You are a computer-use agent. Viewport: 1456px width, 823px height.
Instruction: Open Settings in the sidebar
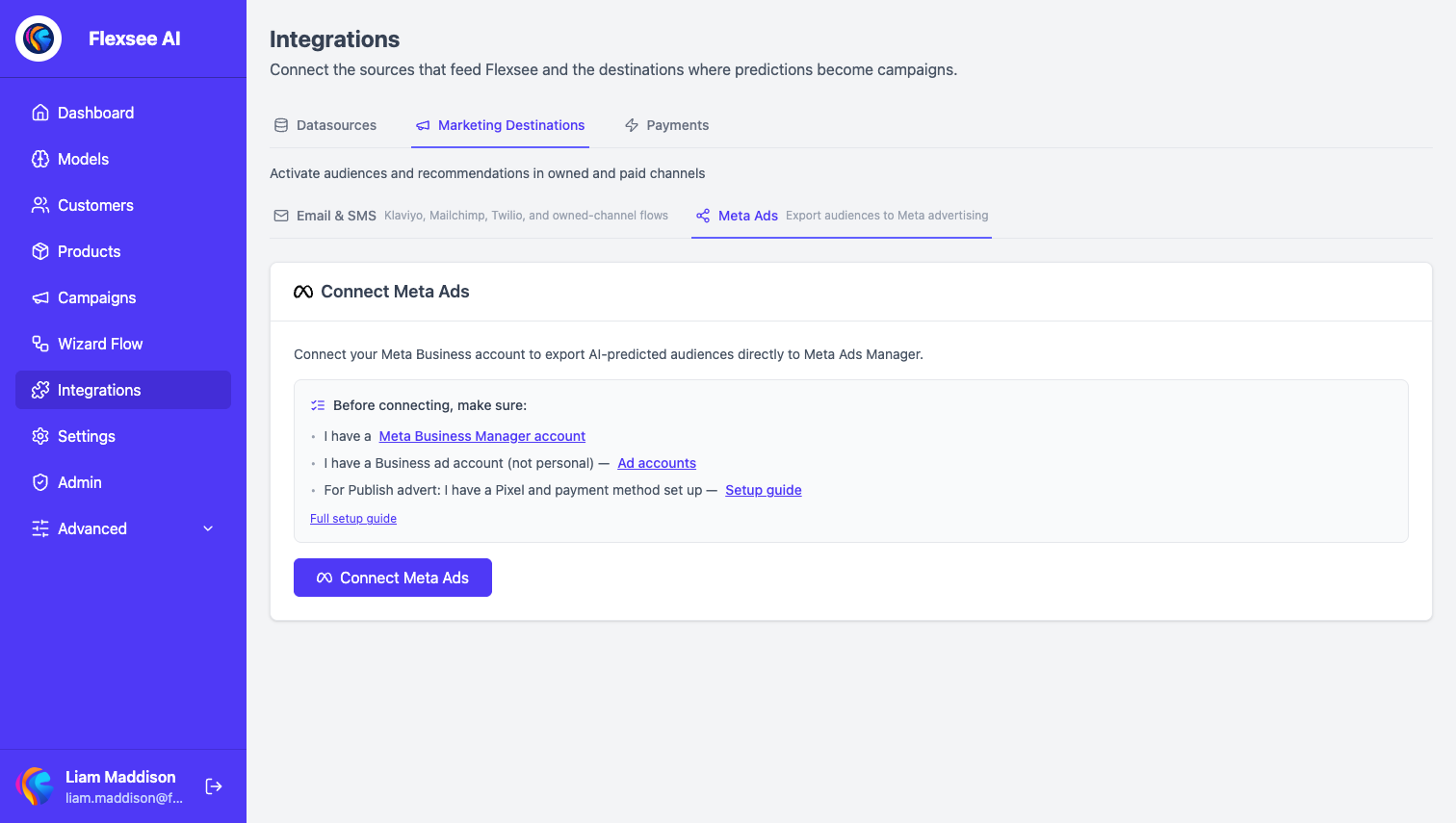(x=123, y=436)
